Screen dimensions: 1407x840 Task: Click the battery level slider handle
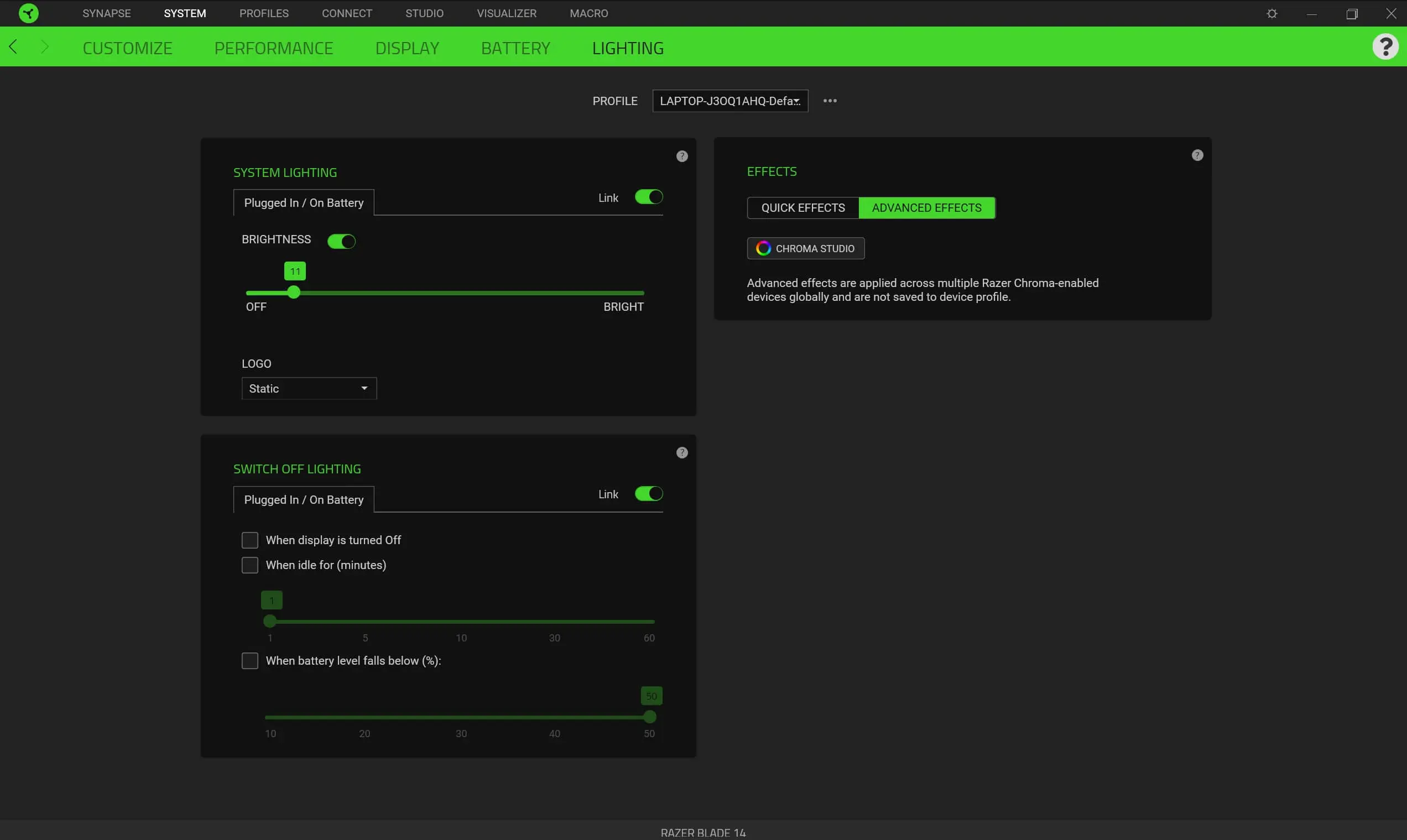(650, 717)
